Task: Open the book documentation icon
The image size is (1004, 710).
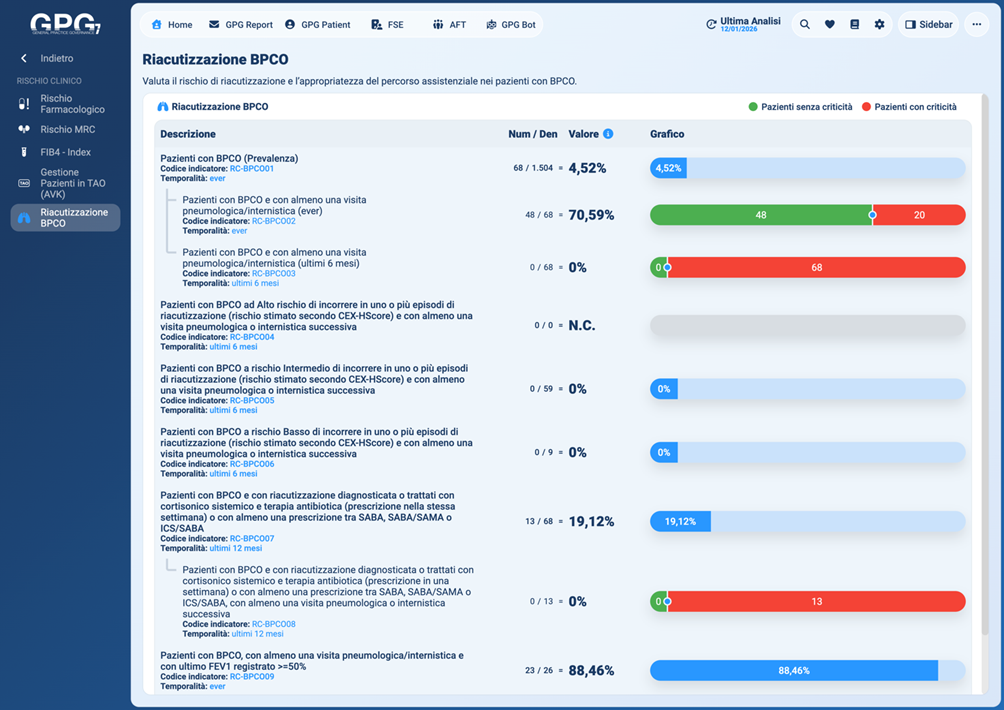Action: point(855,24)
